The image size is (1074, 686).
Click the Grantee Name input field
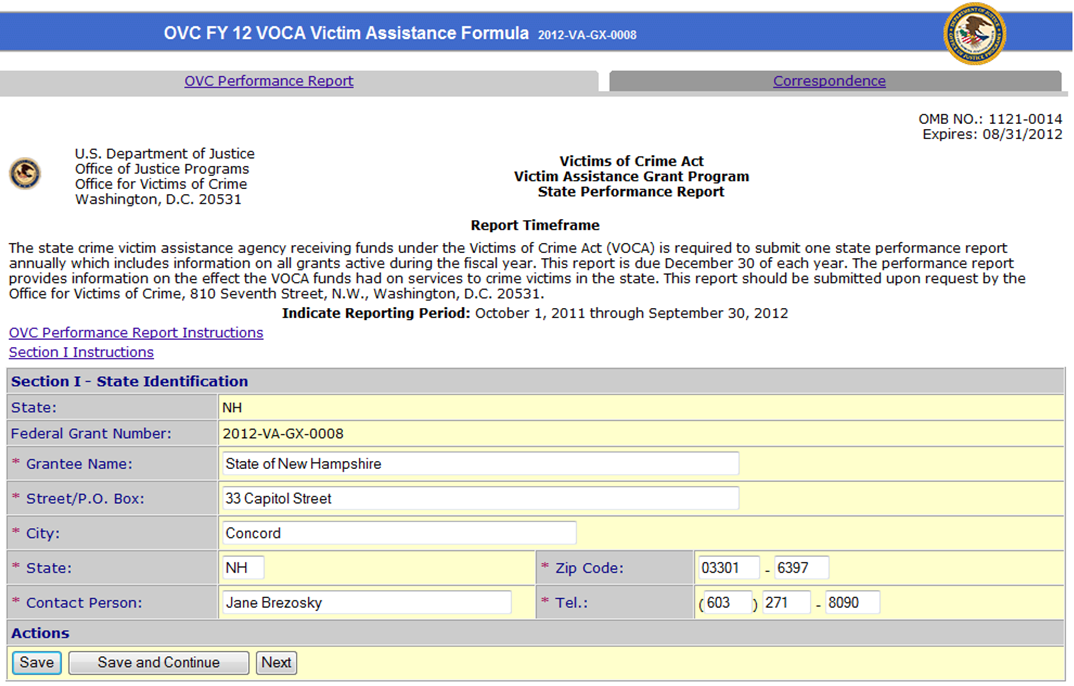pos(478,464)
